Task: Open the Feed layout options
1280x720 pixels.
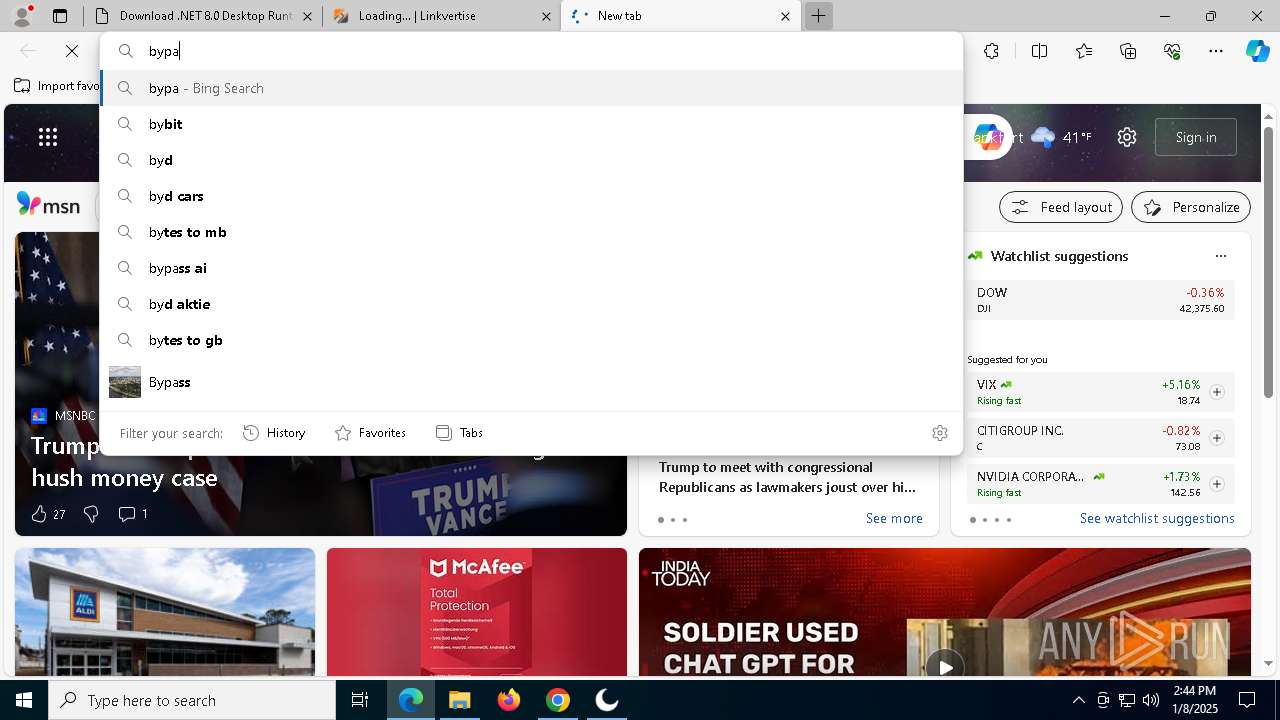Action: 1062,207
